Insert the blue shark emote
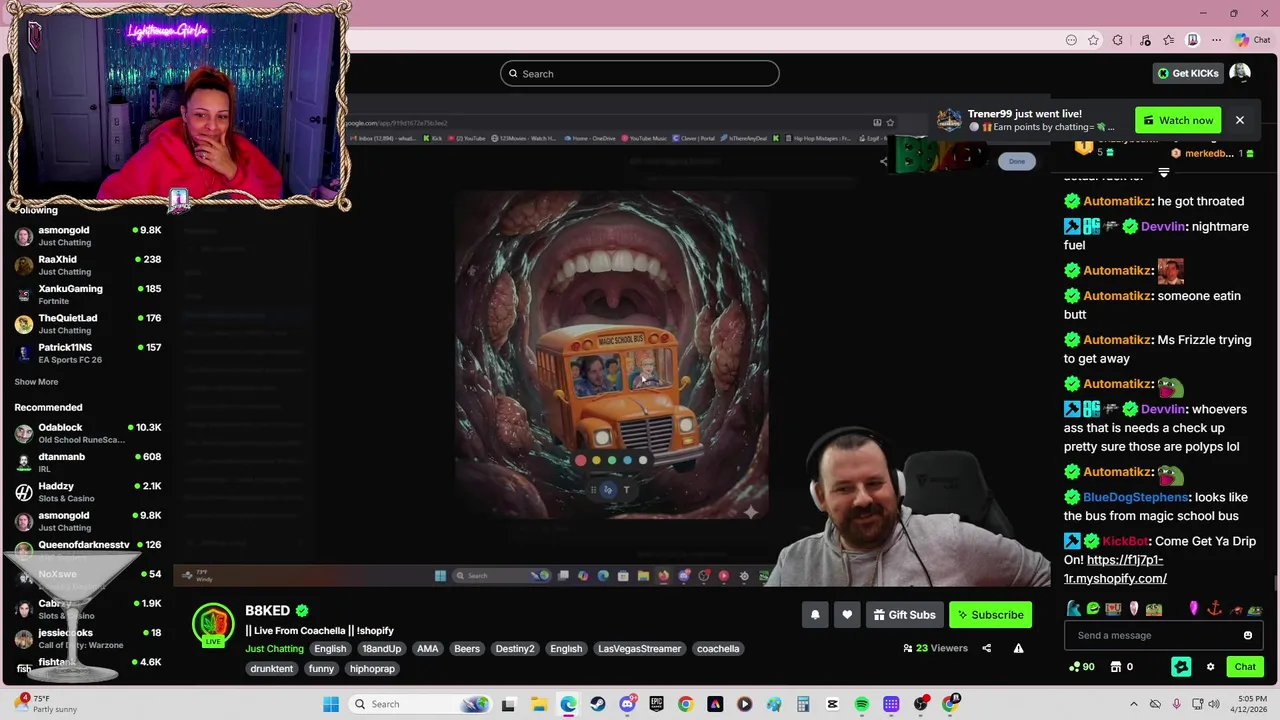This screenshot has height=720, width=1280. (1073, 609)
